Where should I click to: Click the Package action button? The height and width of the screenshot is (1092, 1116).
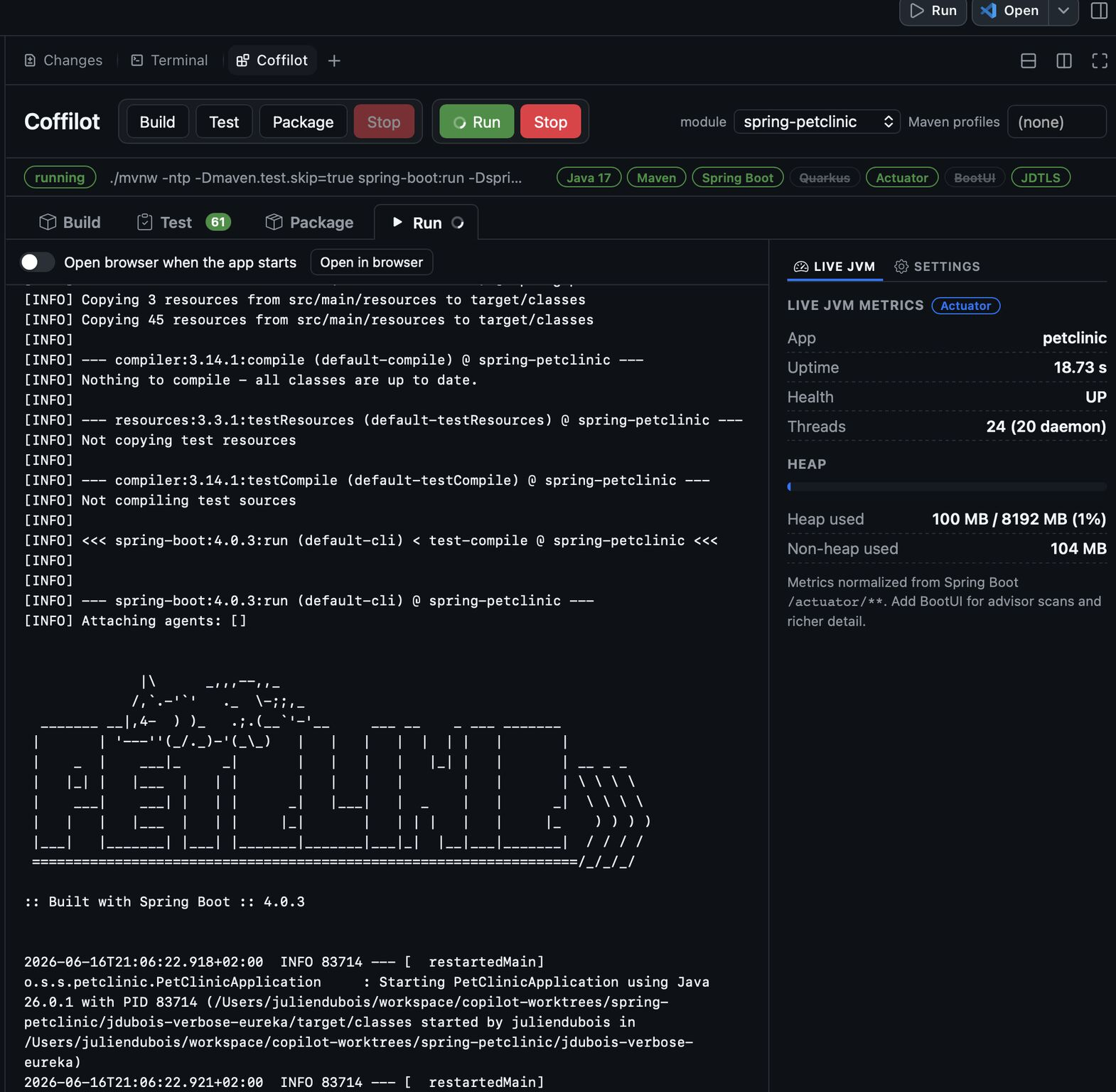pos(303,122)
